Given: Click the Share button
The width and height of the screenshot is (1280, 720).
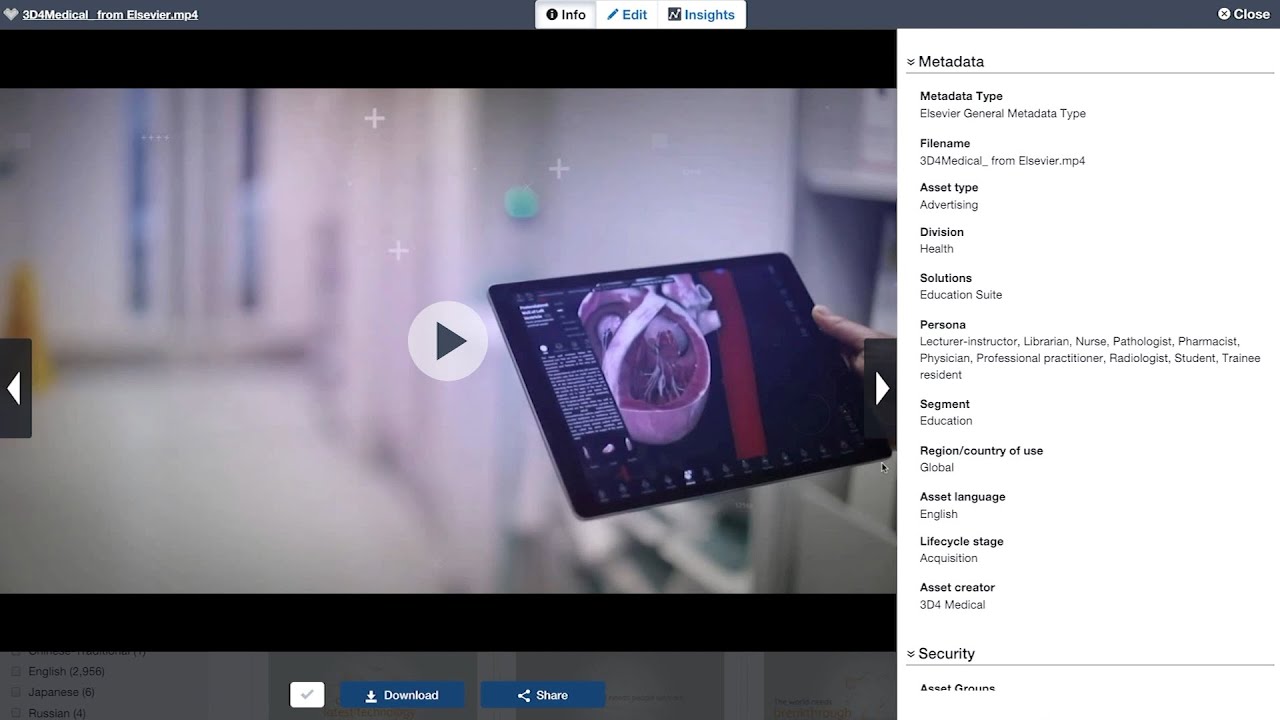Looking at the screenshot, I should pos(543,695).
